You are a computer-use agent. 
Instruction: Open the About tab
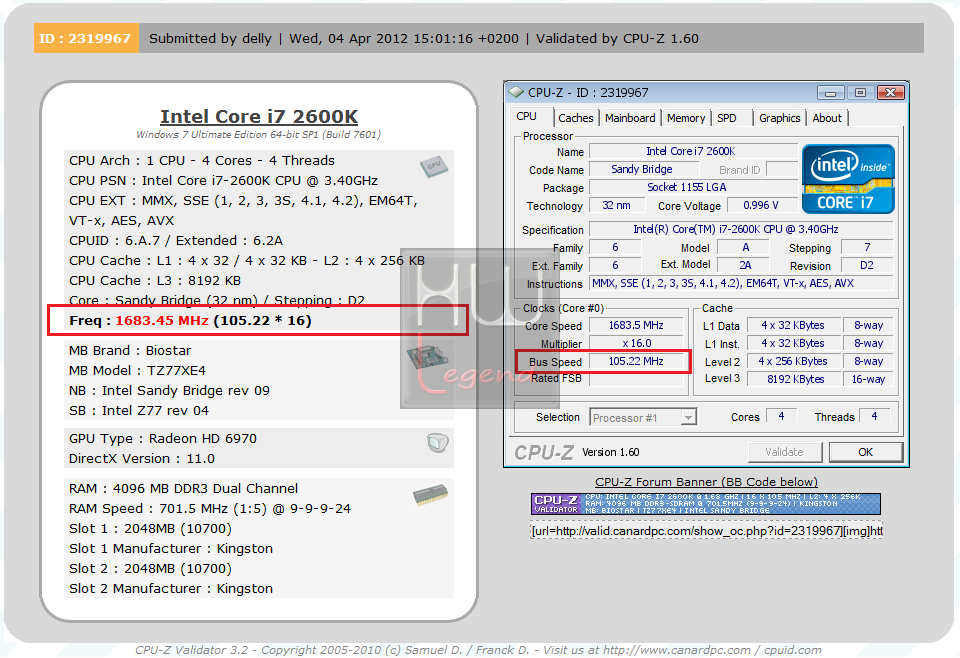tap(827, 118)
